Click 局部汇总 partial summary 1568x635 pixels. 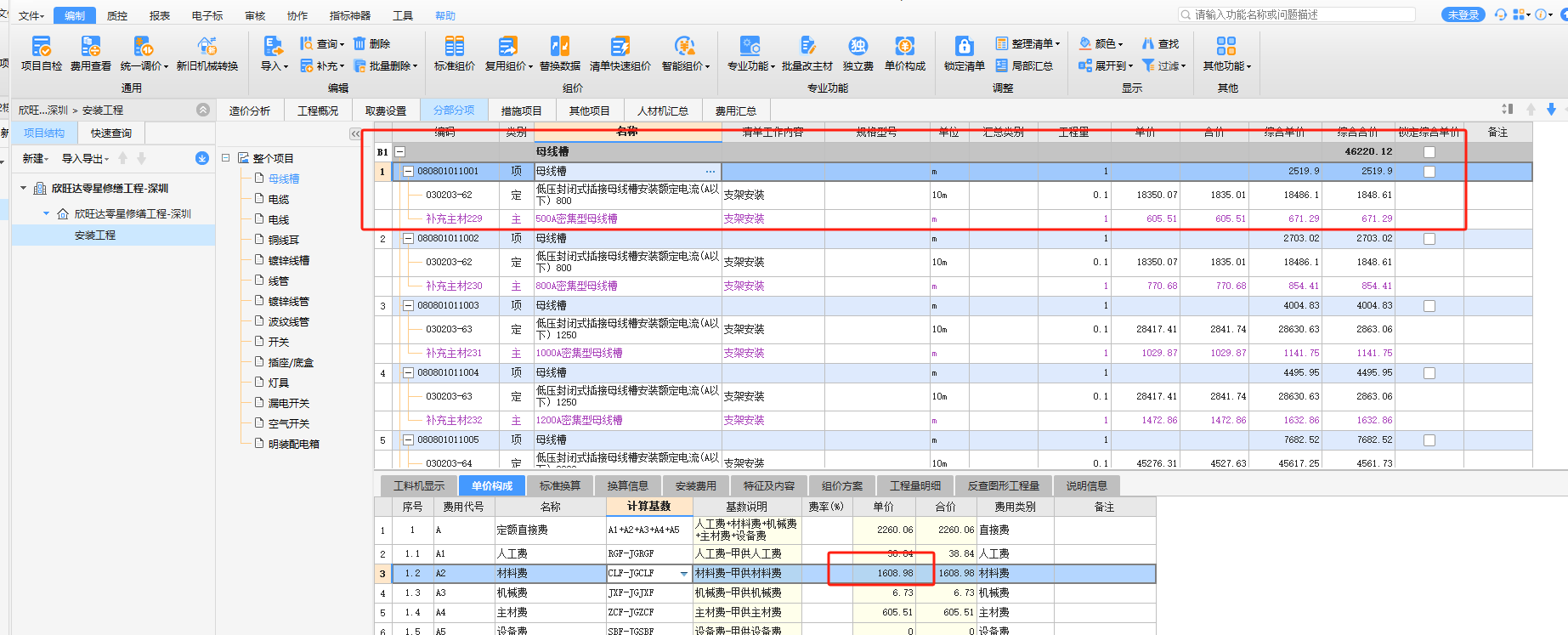click(1024, 65)
